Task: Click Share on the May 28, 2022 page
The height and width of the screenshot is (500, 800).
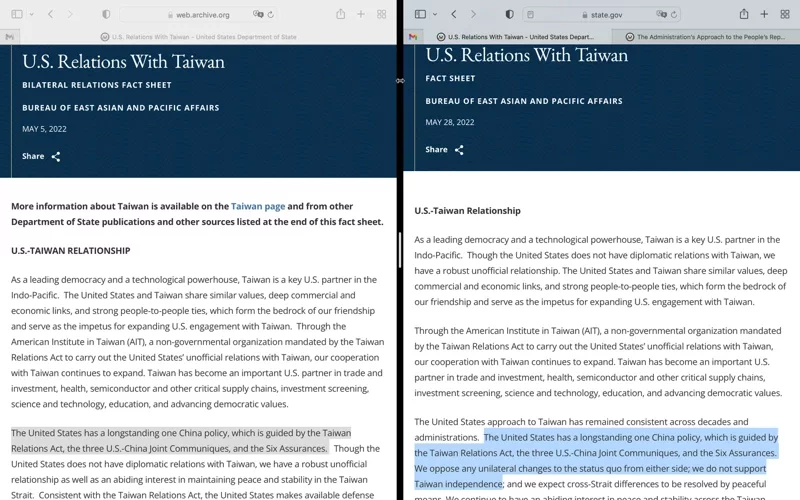Action: tap(444, 149)
